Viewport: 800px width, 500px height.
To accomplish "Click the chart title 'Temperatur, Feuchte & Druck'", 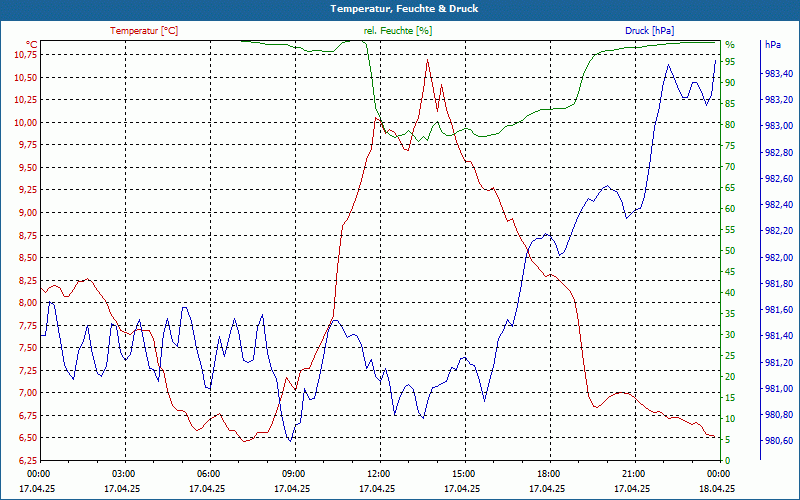I will click(404, 9).
